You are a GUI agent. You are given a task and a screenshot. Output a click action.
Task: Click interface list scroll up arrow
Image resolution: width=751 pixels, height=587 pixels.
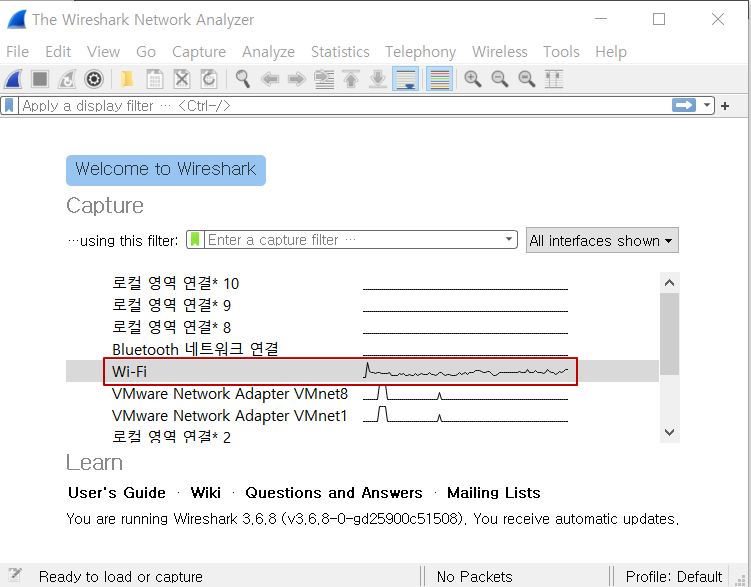pyautogui.click(x=670, y=282)
